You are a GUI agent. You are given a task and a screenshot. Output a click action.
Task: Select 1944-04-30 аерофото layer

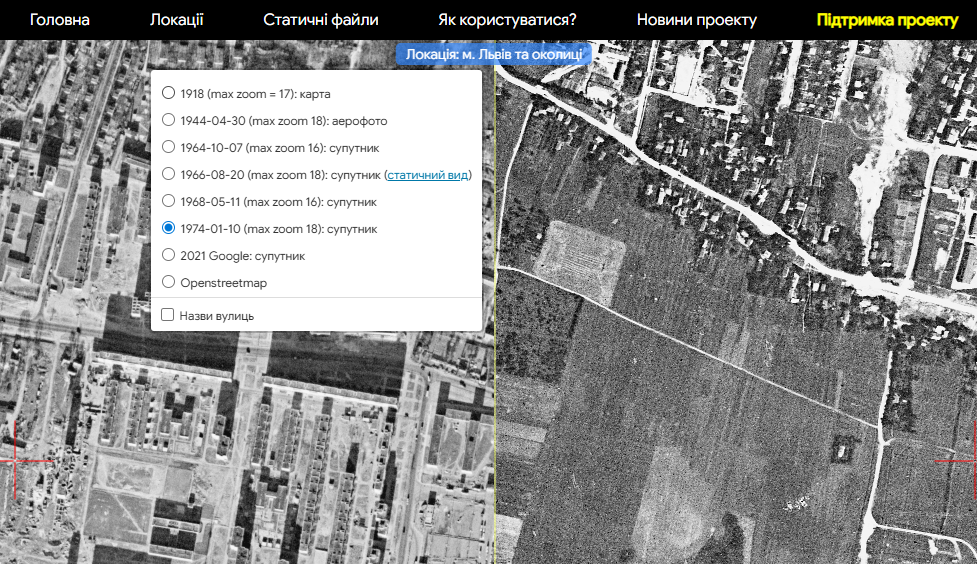[x=168, y=120]
